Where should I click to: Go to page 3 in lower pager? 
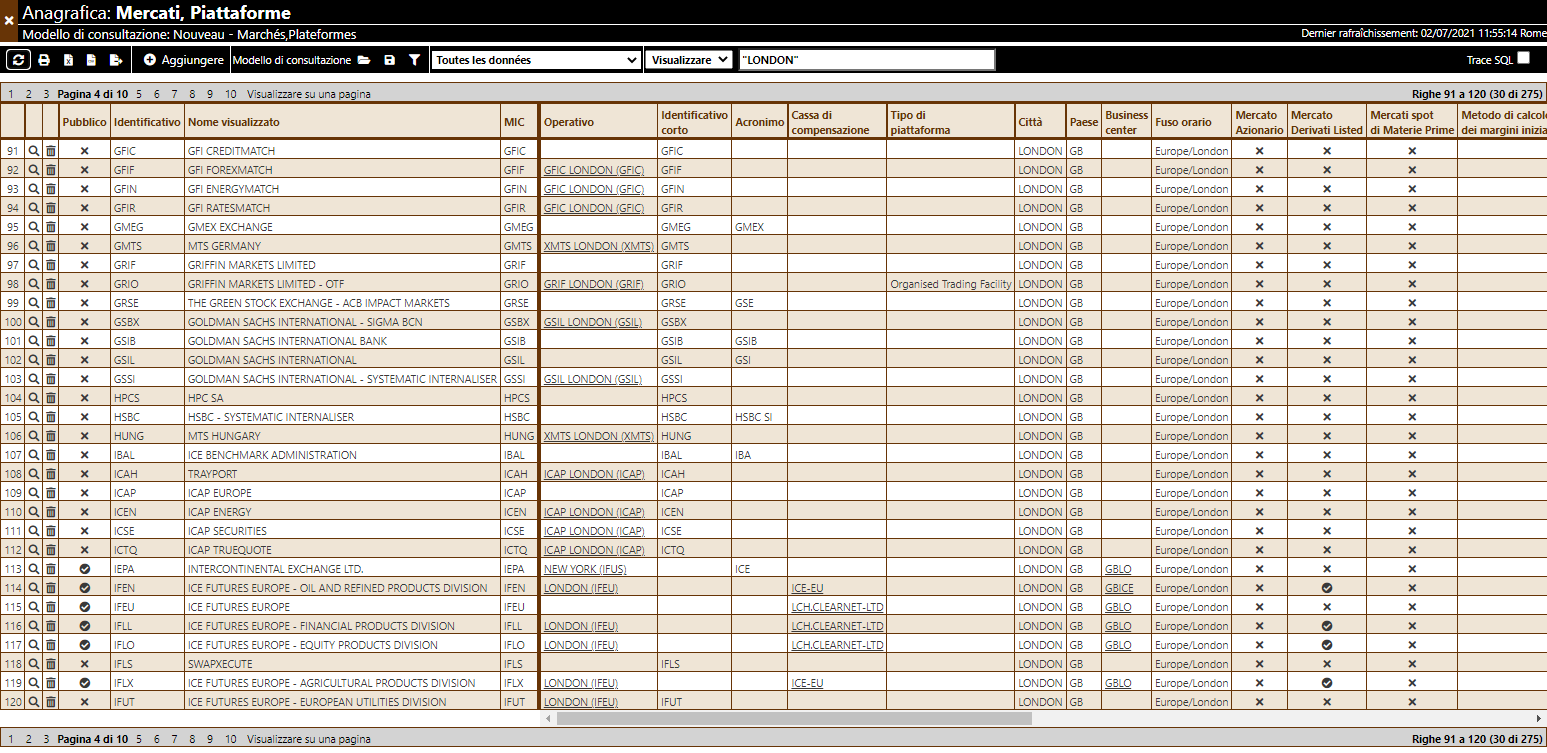point(46,739)
